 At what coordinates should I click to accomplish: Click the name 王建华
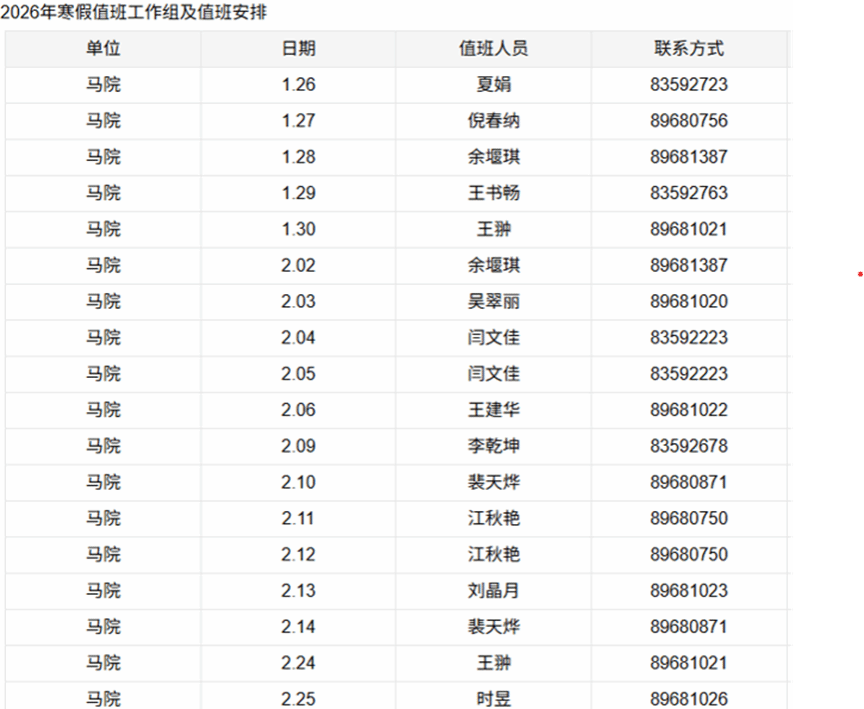click(493, 410)
